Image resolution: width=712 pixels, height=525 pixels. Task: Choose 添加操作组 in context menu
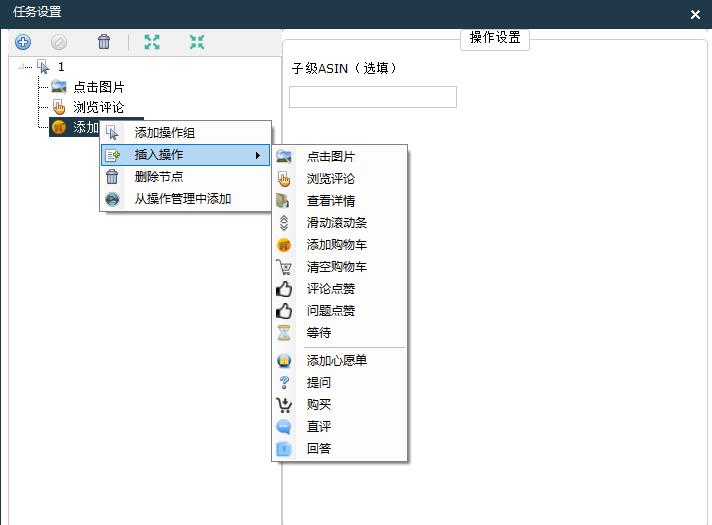click(x=185, y=133)
